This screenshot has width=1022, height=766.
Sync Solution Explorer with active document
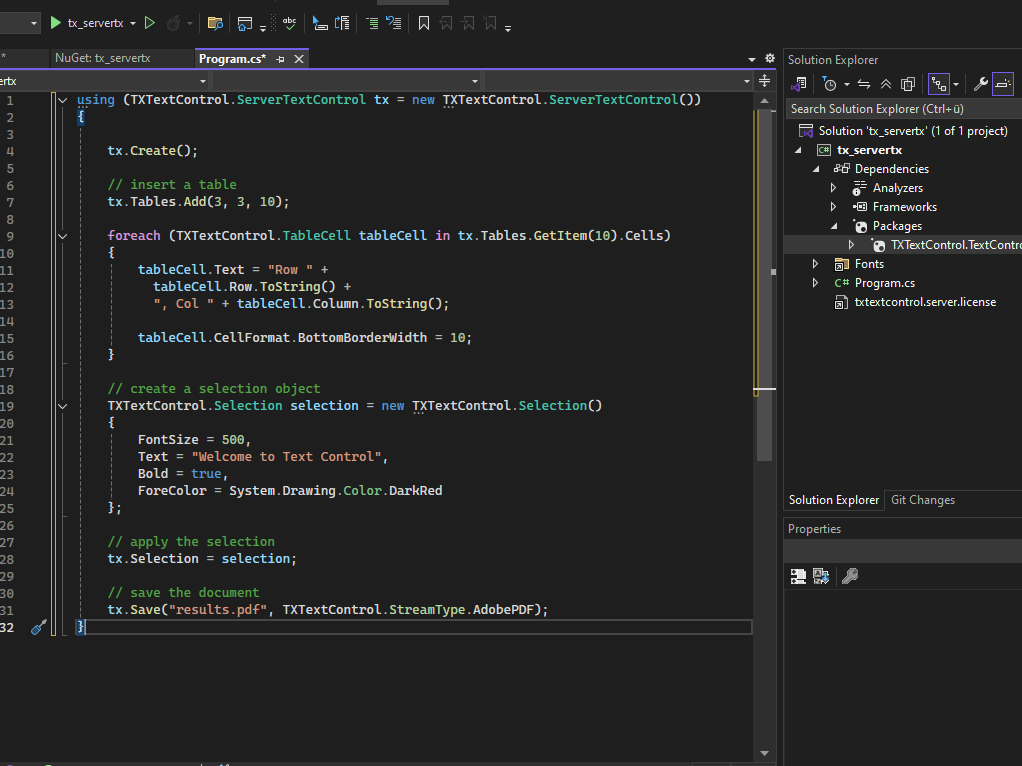tap(864, 84)
